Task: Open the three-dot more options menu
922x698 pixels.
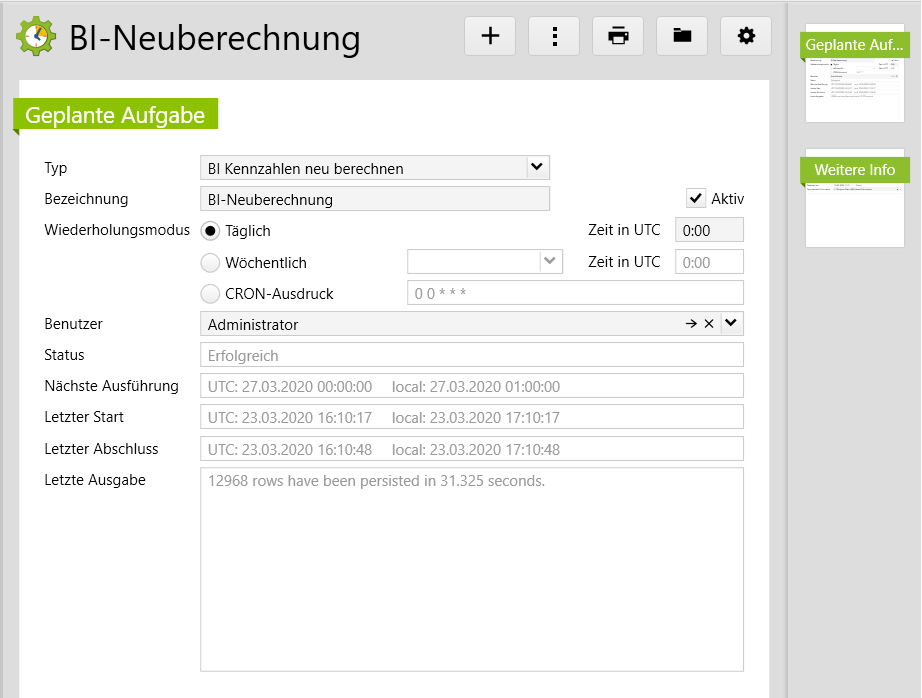Action: tap(554, 36)
